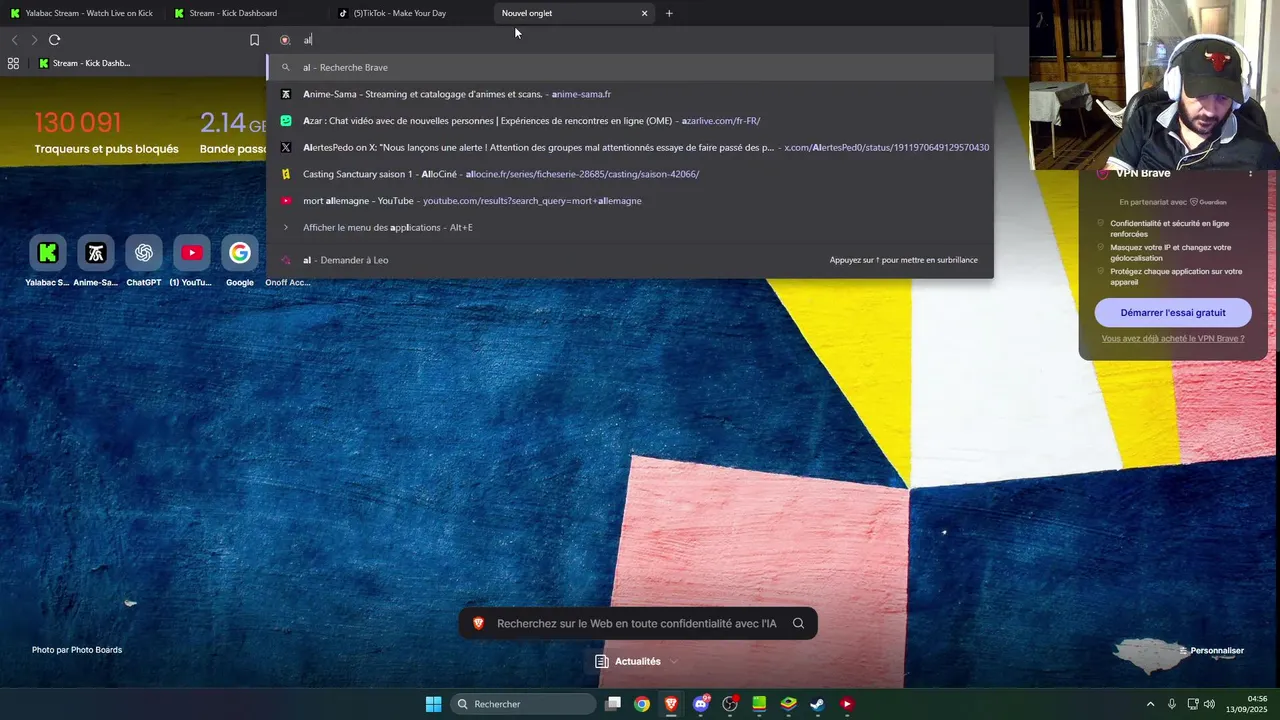Choose the Anime-Sama streaming suggestion
The height and width of the screenshot is (720, 1280).
click(x=630, y=94)
